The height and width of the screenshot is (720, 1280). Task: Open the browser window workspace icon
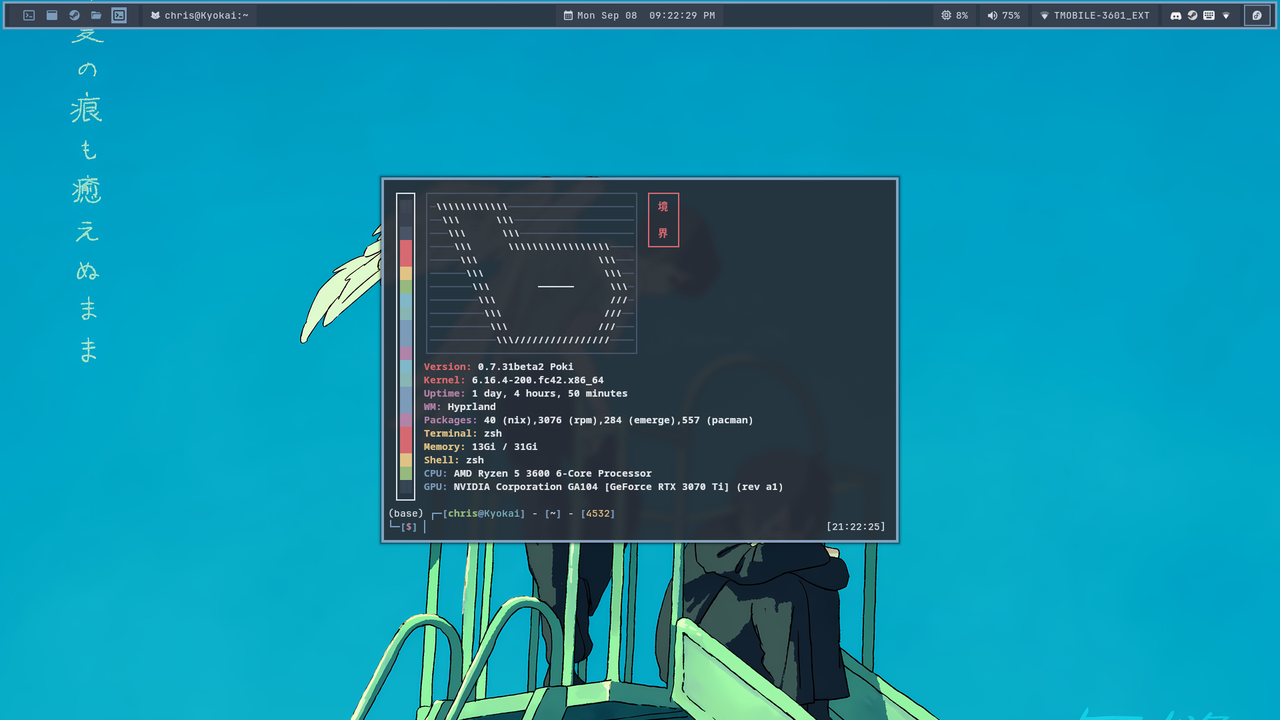point(51,15)
